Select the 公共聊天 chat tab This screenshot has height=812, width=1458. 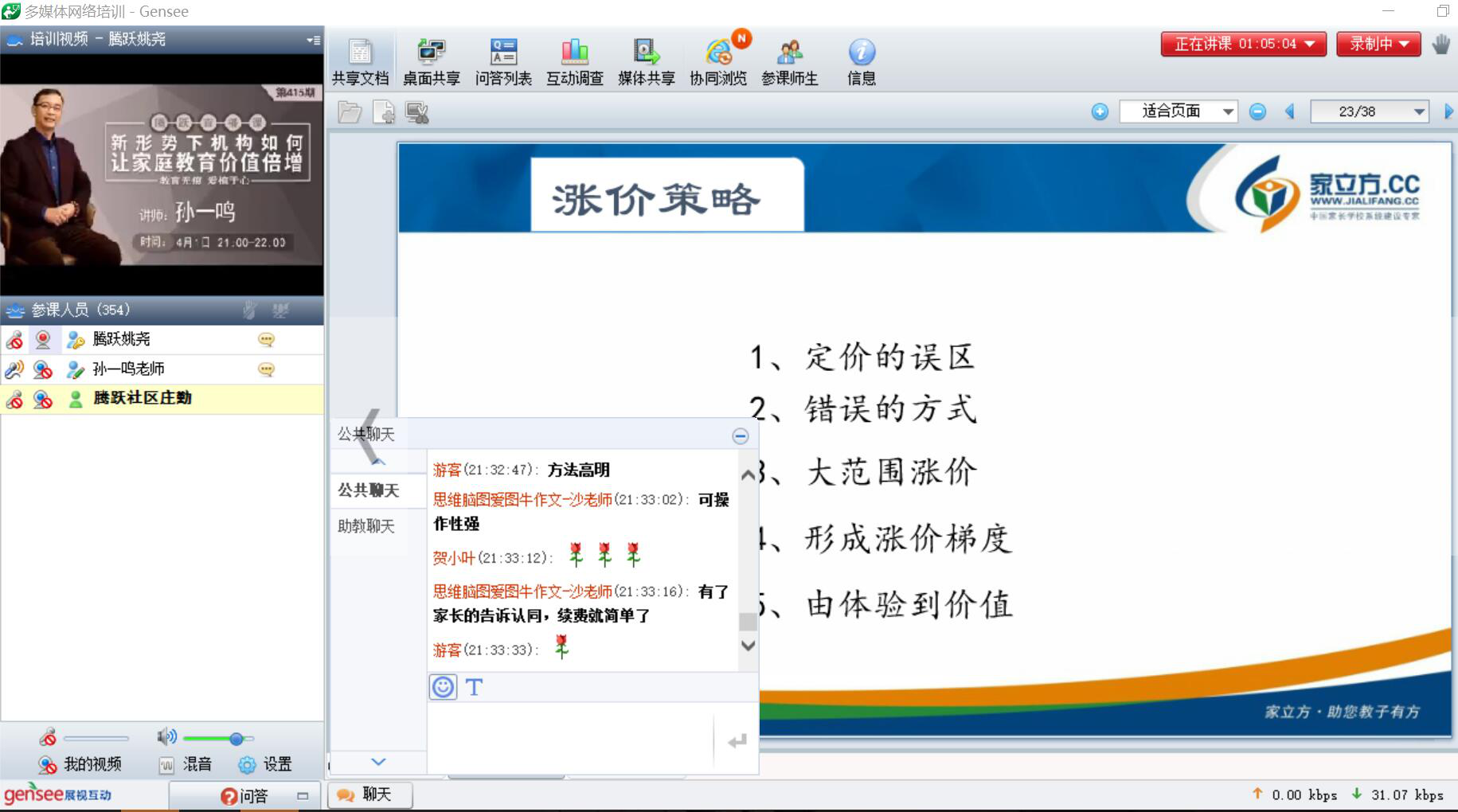[368, 490]
